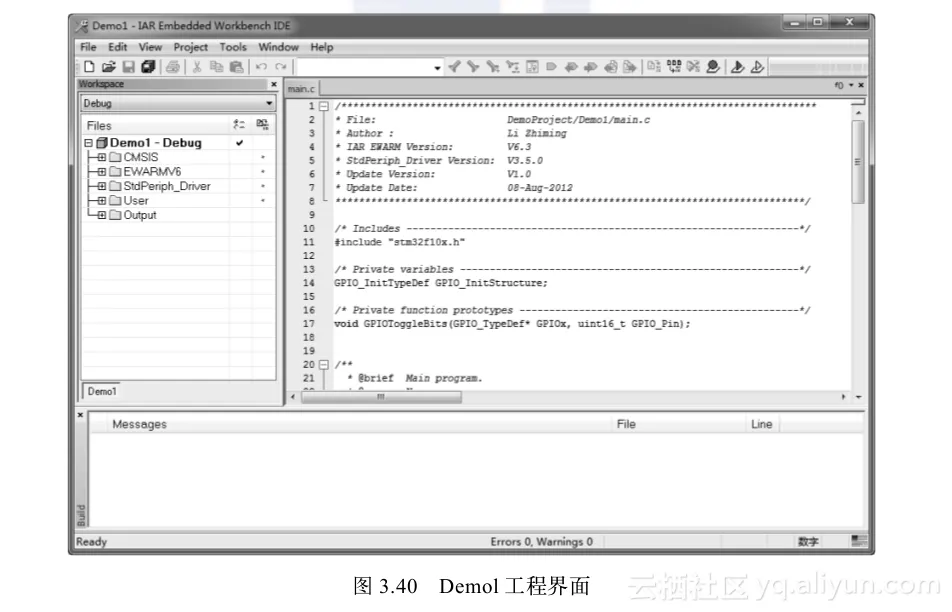Click the first icon in the Files header
This screenshot has height=612, width=952.
coord(239,124)
